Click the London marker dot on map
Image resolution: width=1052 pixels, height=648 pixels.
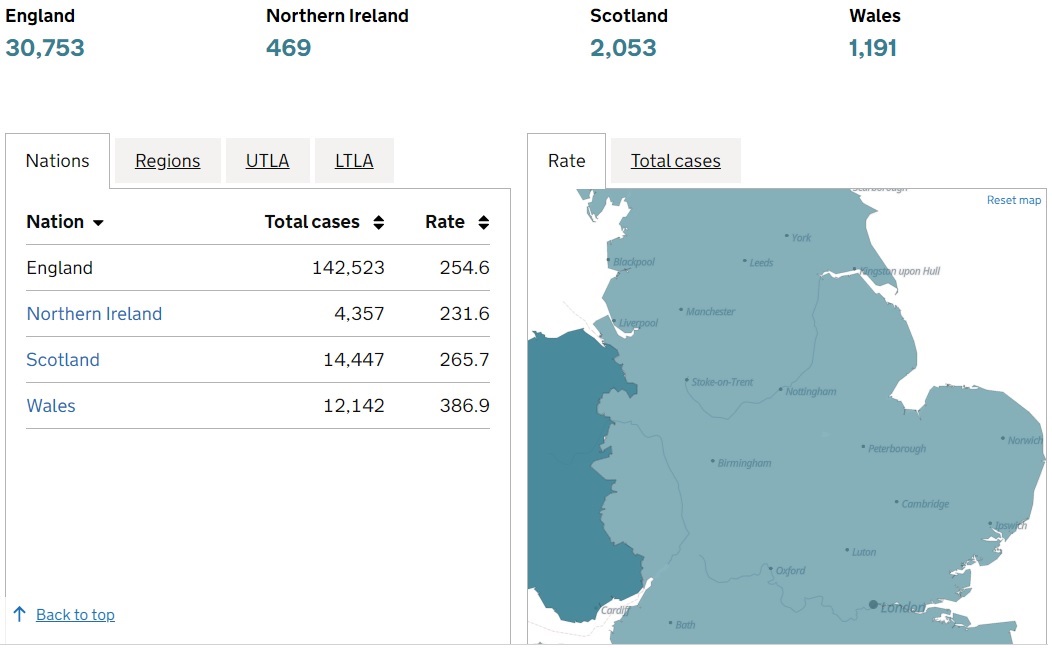click(x=873, y=605)
